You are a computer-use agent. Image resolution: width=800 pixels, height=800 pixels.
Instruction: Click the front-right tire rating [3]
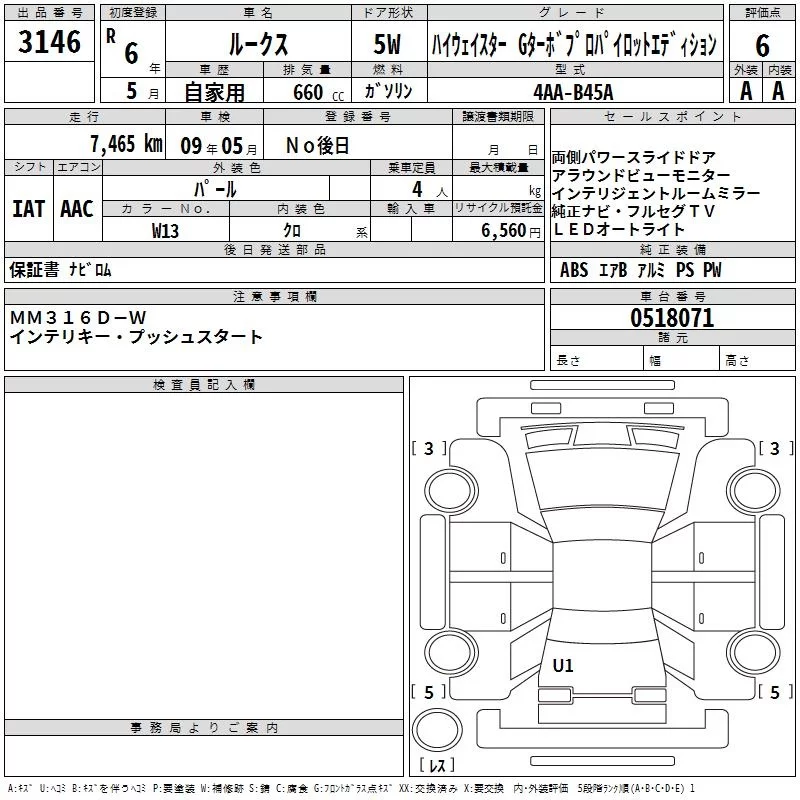pos(776,448)
